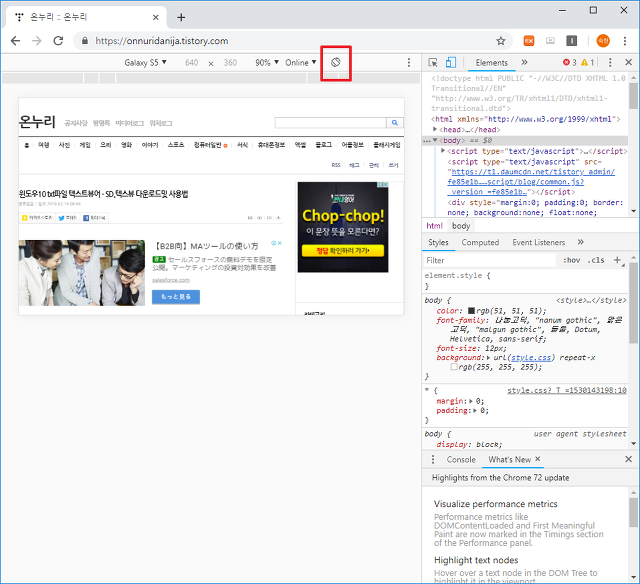Click the rgb(51, 51, 51) color swatch

(471, 311)
